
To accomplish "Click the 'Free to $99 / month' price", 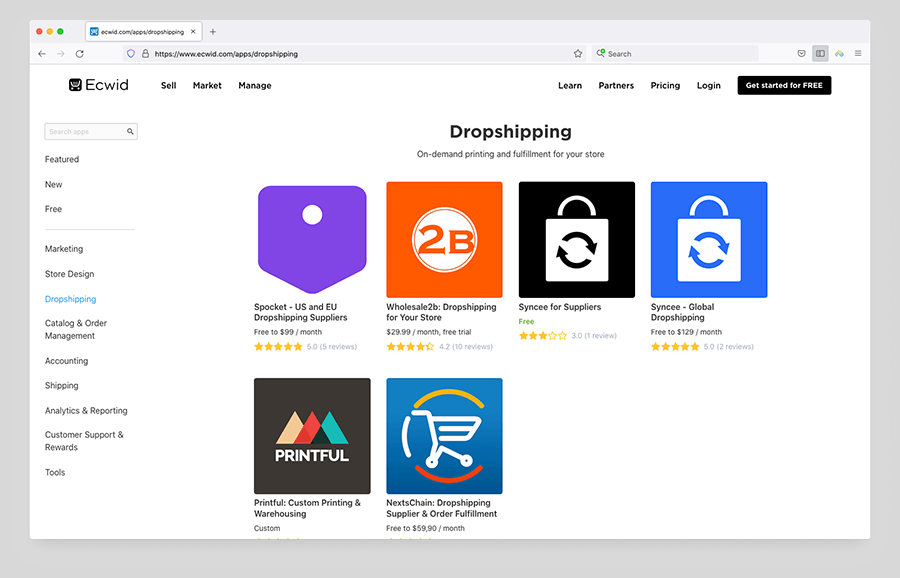I will [288, 332].
